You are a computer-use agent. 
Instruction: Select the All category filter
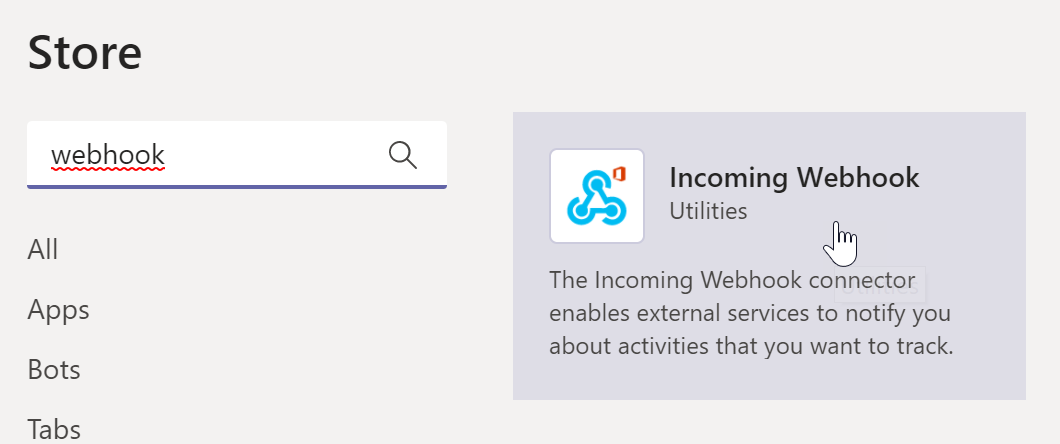tap(43, 249)
